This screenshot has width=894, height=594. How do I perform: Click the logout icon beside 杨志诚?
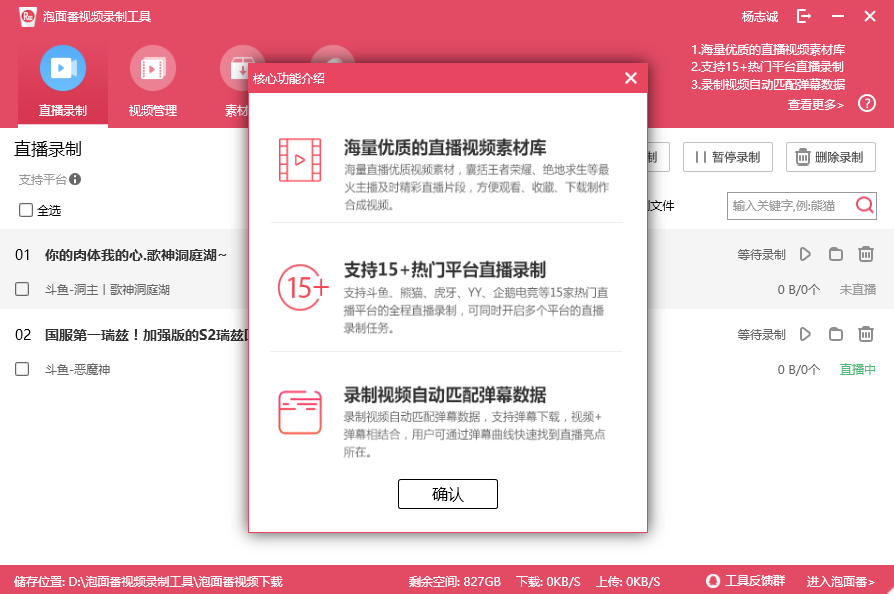coord(803,16)
